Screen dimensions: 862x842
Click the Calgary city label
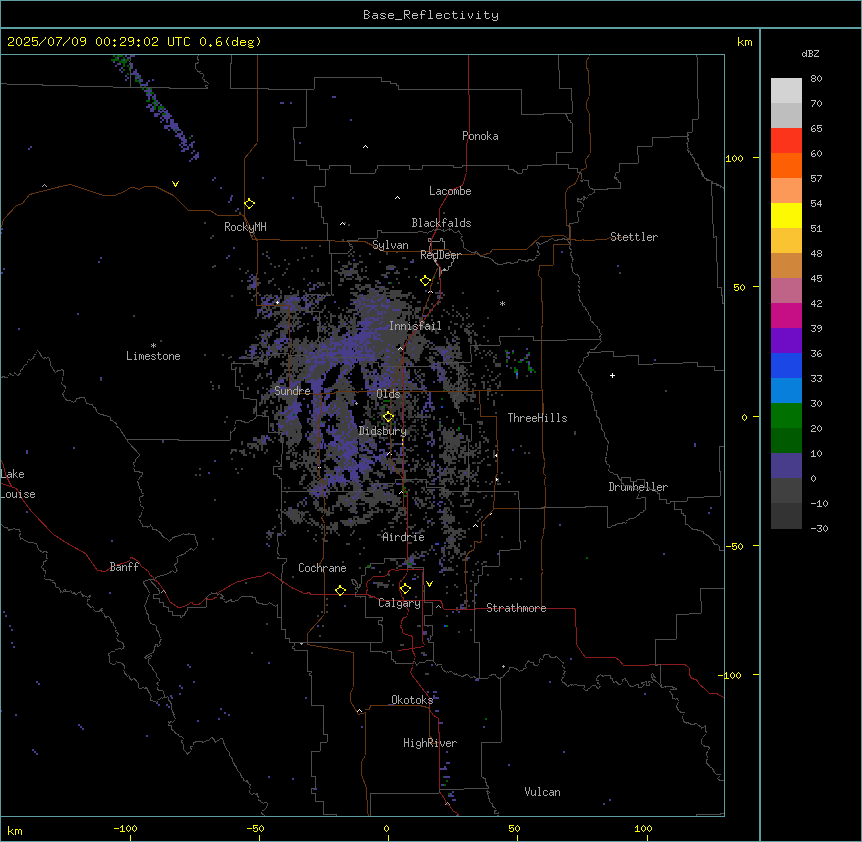click(x=400, y=603)
